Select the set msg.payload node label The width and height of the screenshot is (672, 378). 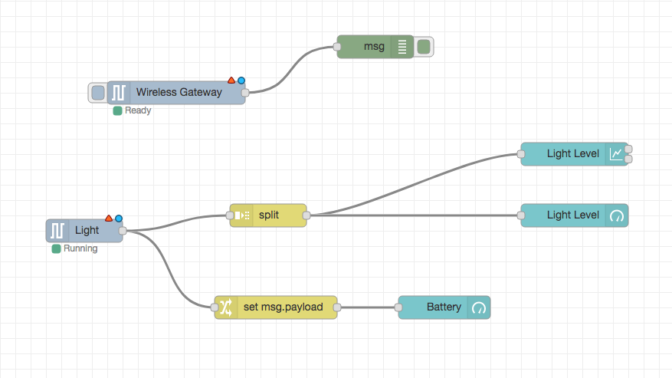(283, 307)
